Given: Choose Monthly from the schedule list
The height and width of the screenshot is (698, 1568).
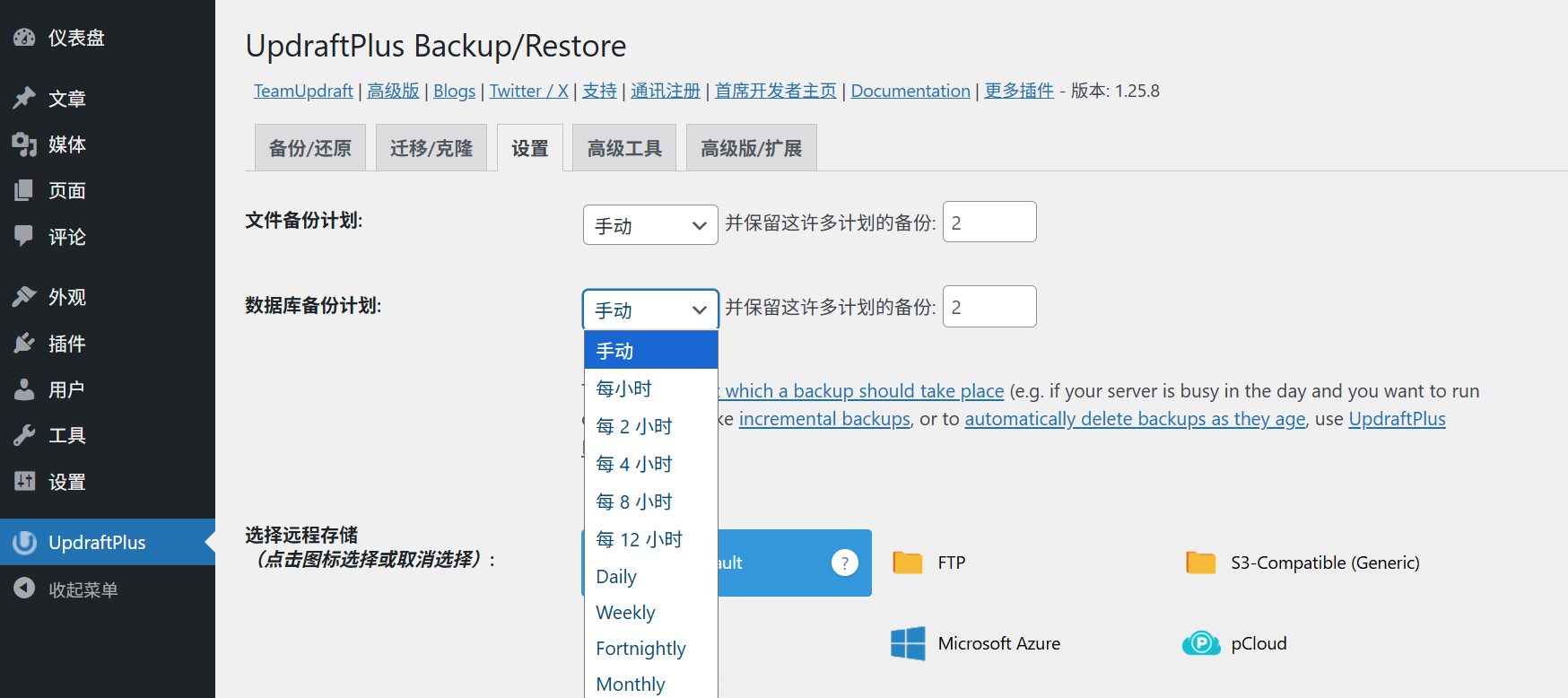Looking at the screenshot, I should [650, 684].
